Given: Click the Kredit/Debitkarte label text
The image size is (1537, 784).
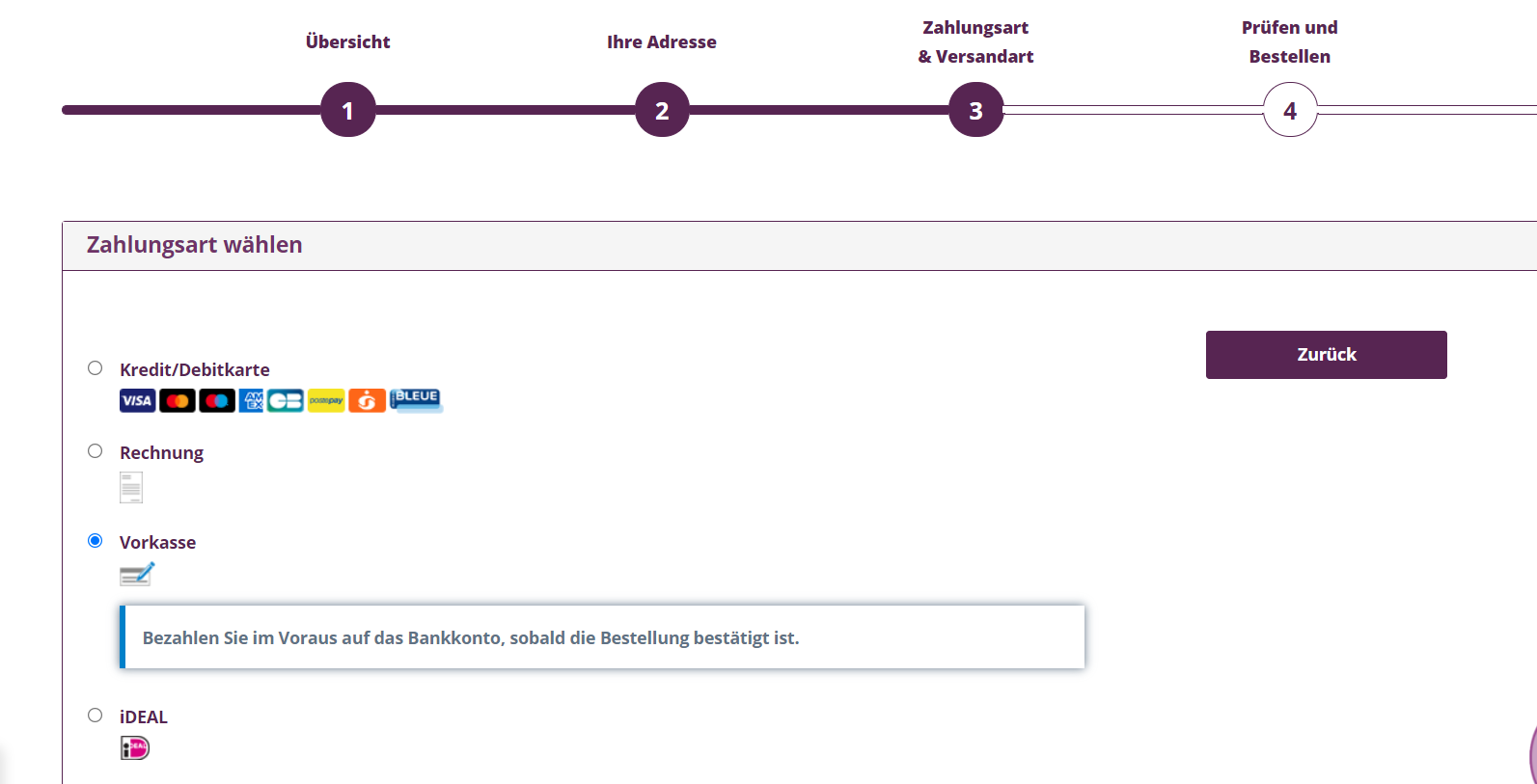Looking at the screenshot, I should point(195,370).
